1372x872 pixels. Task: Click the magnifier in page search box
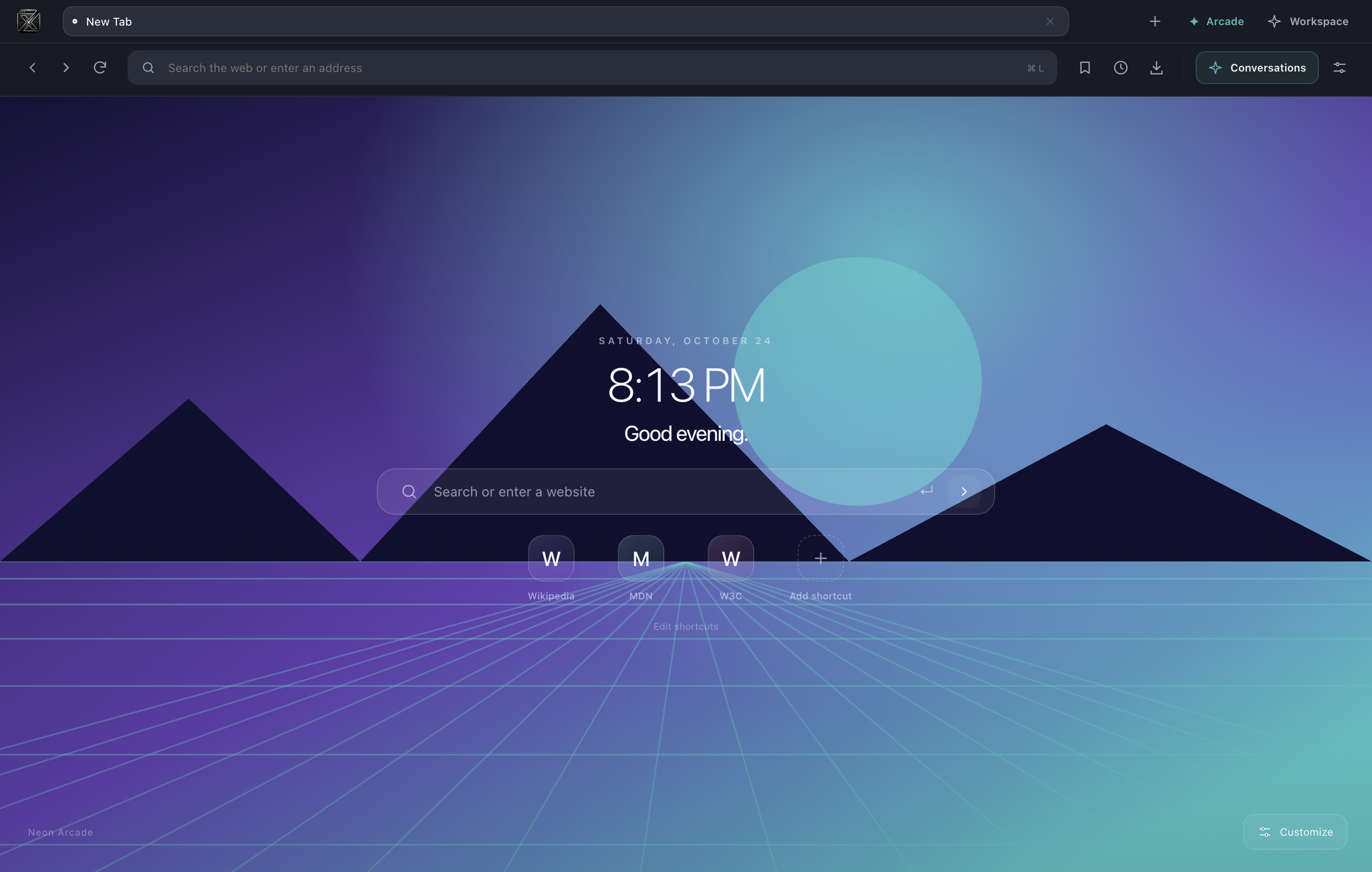[409, 492]
